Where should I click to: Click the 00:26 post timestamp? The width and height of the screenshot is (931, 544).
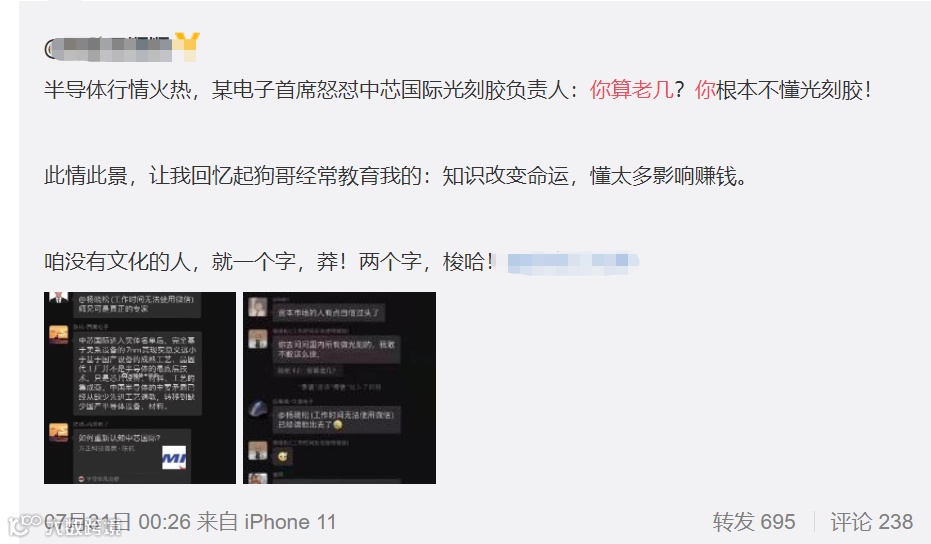click(x=164, y=522)
